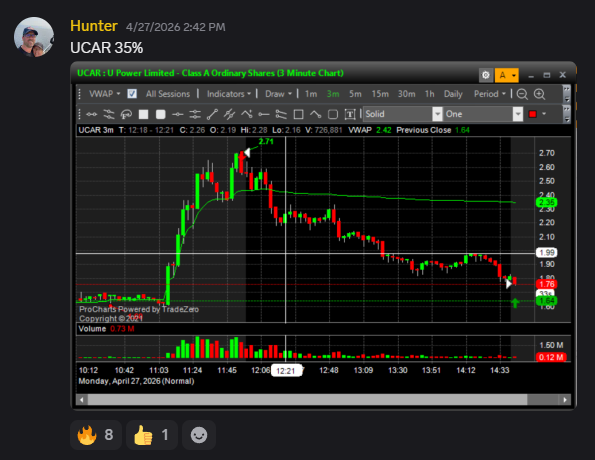Click the red 1.76 current price label
The image size is (595, 460).
546,284
